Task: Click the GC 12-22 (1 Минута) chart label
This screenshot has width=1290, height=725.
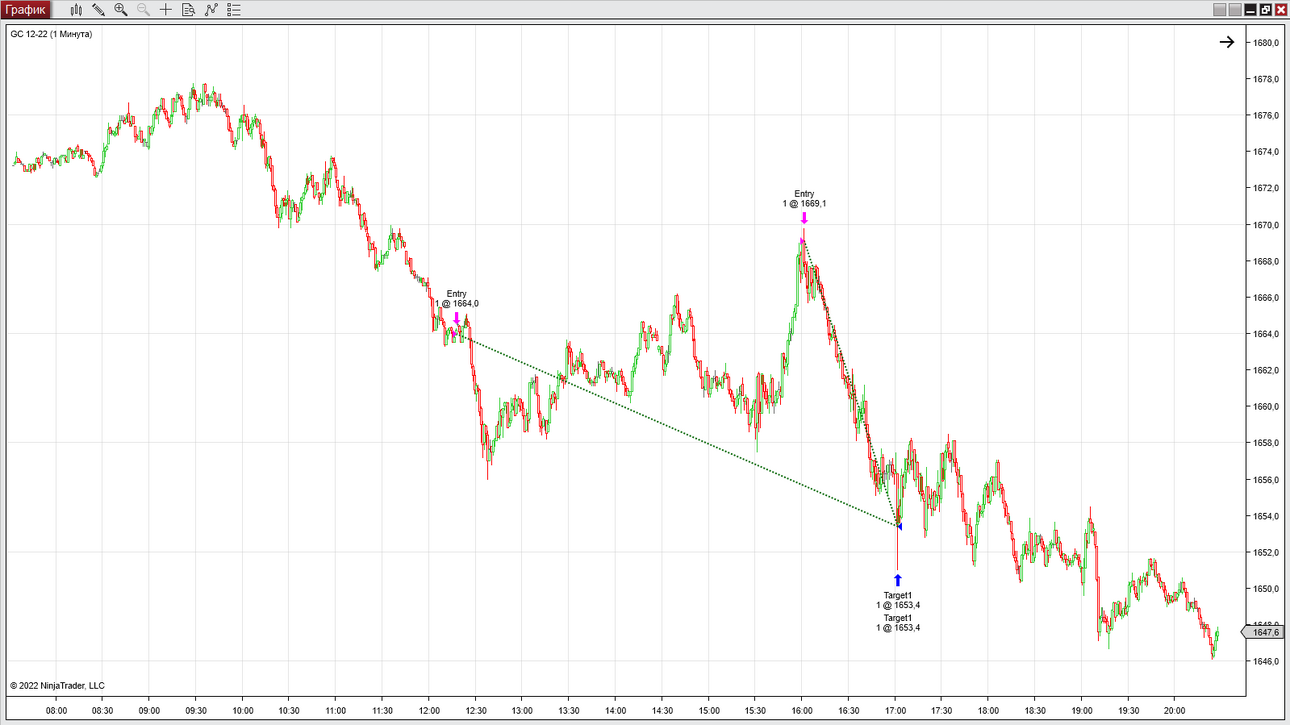Action: click(51, 34)
